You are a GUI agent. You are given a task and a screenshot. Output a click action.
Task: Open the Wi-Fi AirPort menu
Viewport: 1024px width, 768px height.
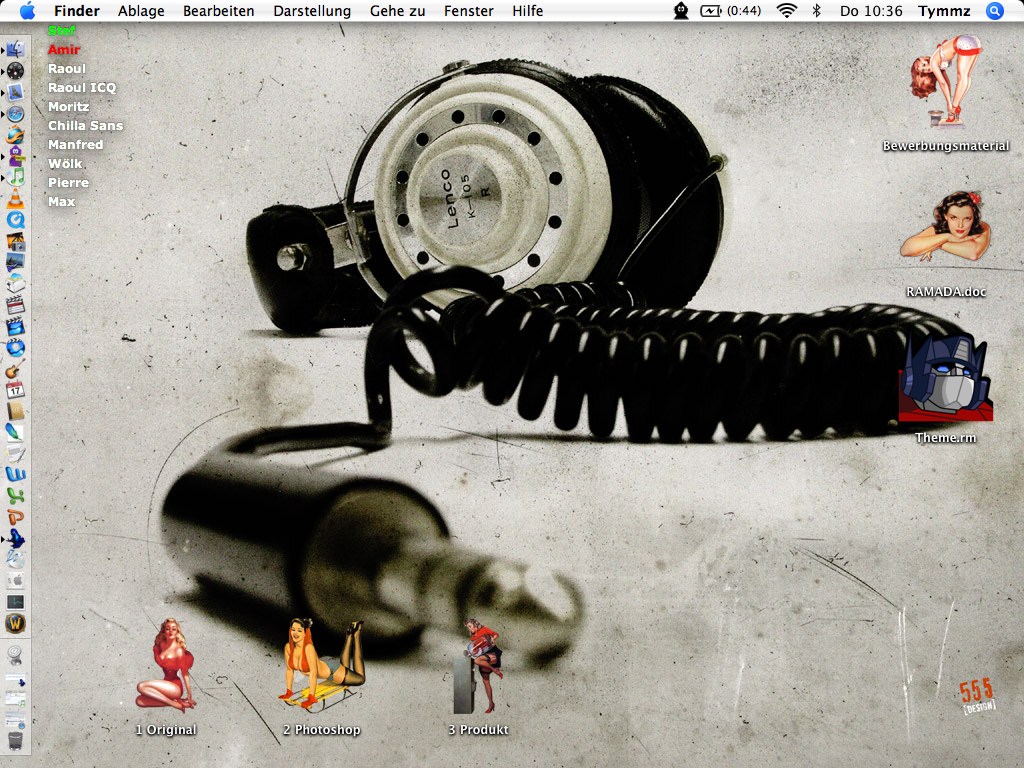(787, 10)
